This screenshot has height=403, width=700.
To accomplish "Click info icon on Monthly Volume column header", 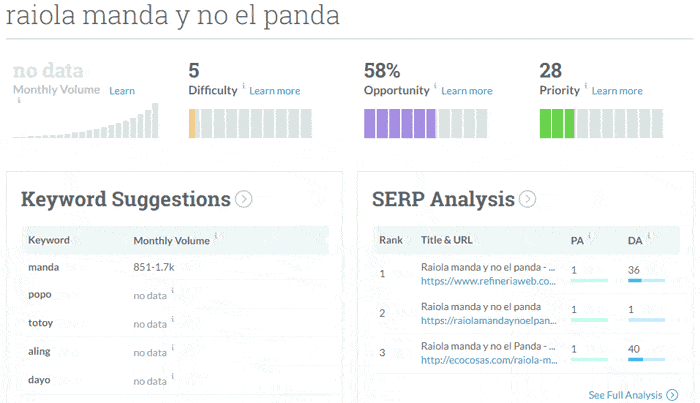I will coord(216,235).
